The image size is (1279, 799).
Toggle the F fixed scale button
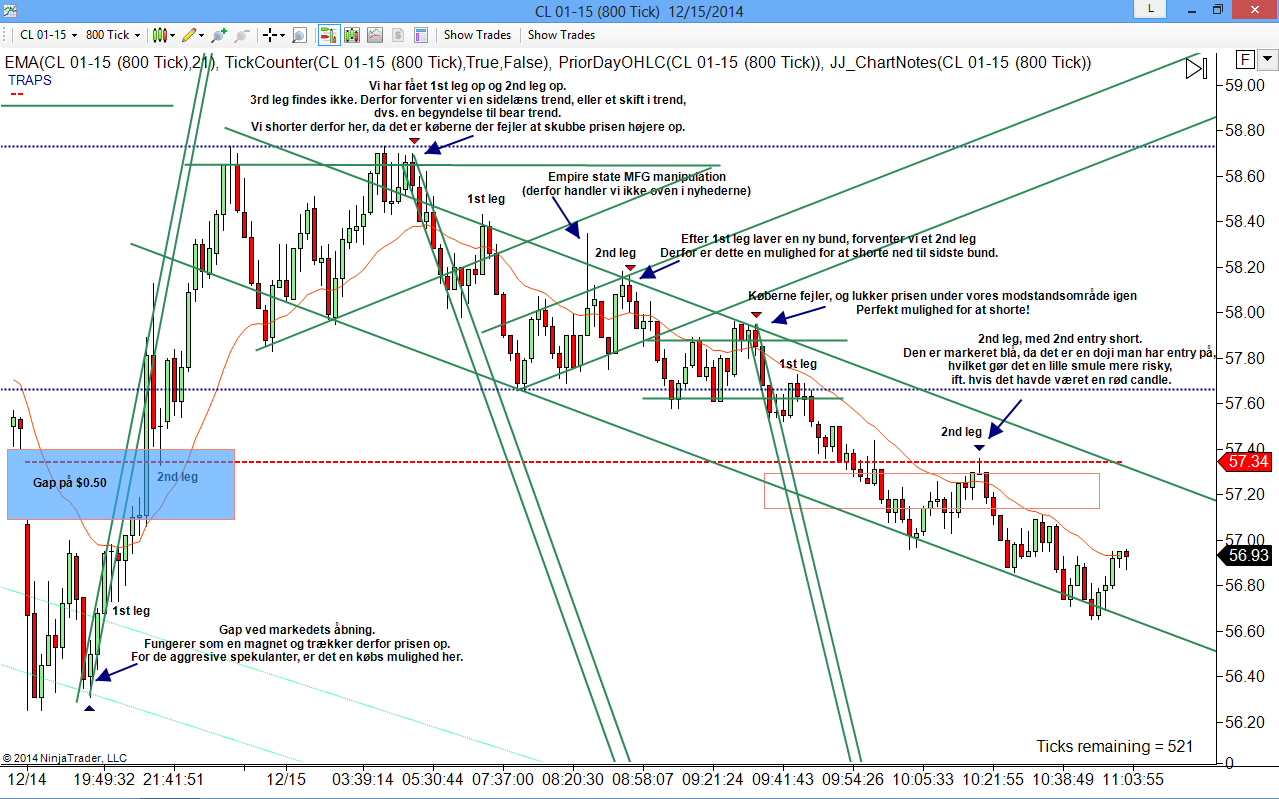[1245, 58]
